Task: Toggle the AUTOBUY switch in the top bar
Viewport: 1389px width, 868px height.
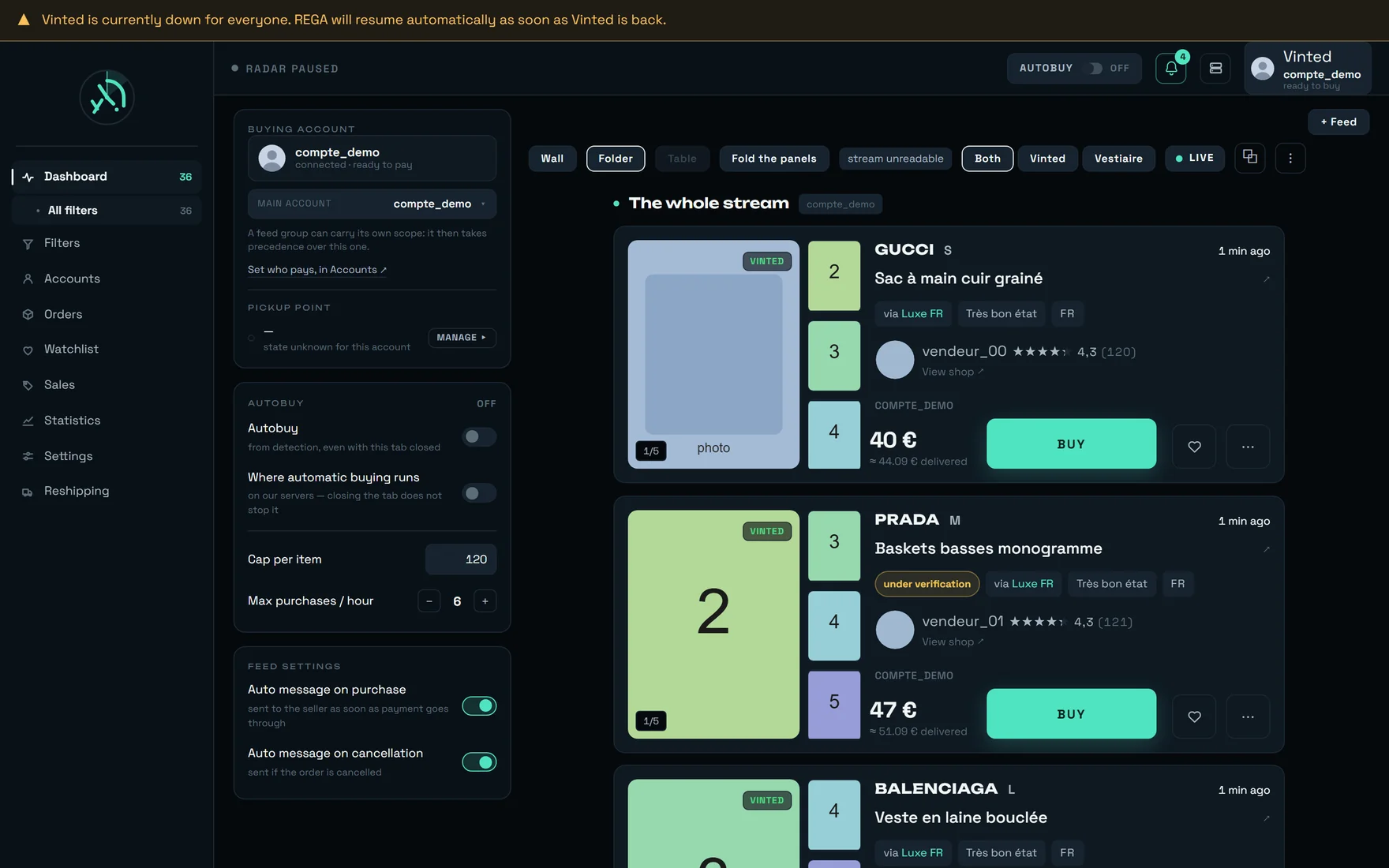Action: [x=1095, y=69]
